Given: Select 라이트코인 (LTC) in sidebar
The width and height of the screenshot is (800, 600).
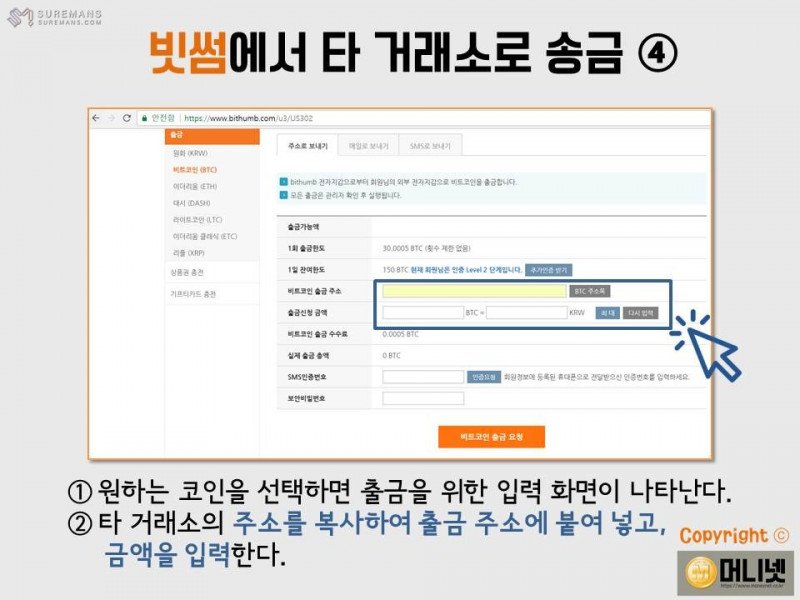Looking at the screenshot, I should 197,220.
